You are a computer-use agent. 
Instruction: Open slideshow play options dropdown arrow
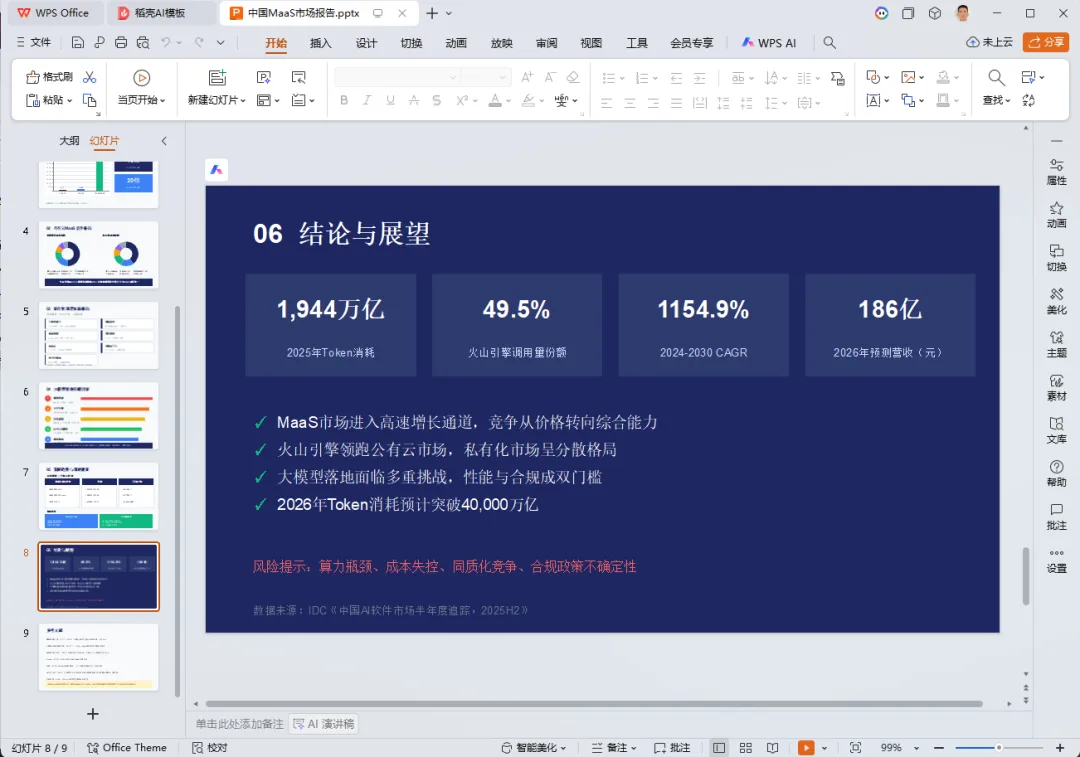824,747
